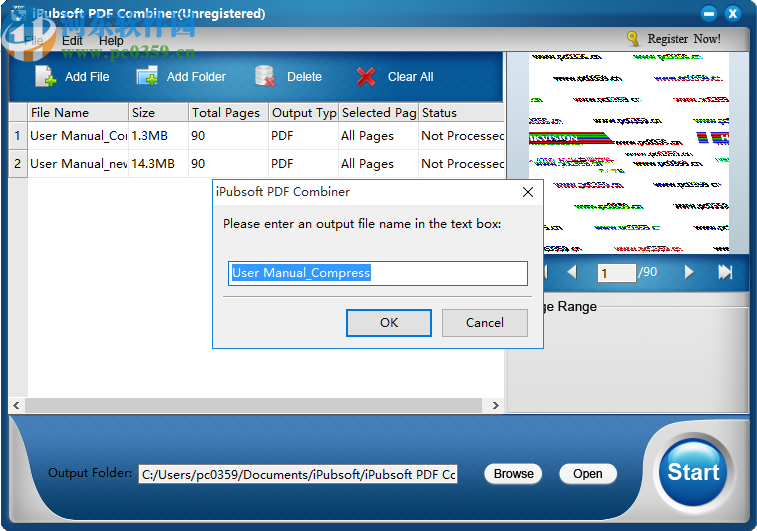Image resolution: width=757 pixels, height=531 pixels.
Task: Click the Output Folder path field
Action: [298, 474]
